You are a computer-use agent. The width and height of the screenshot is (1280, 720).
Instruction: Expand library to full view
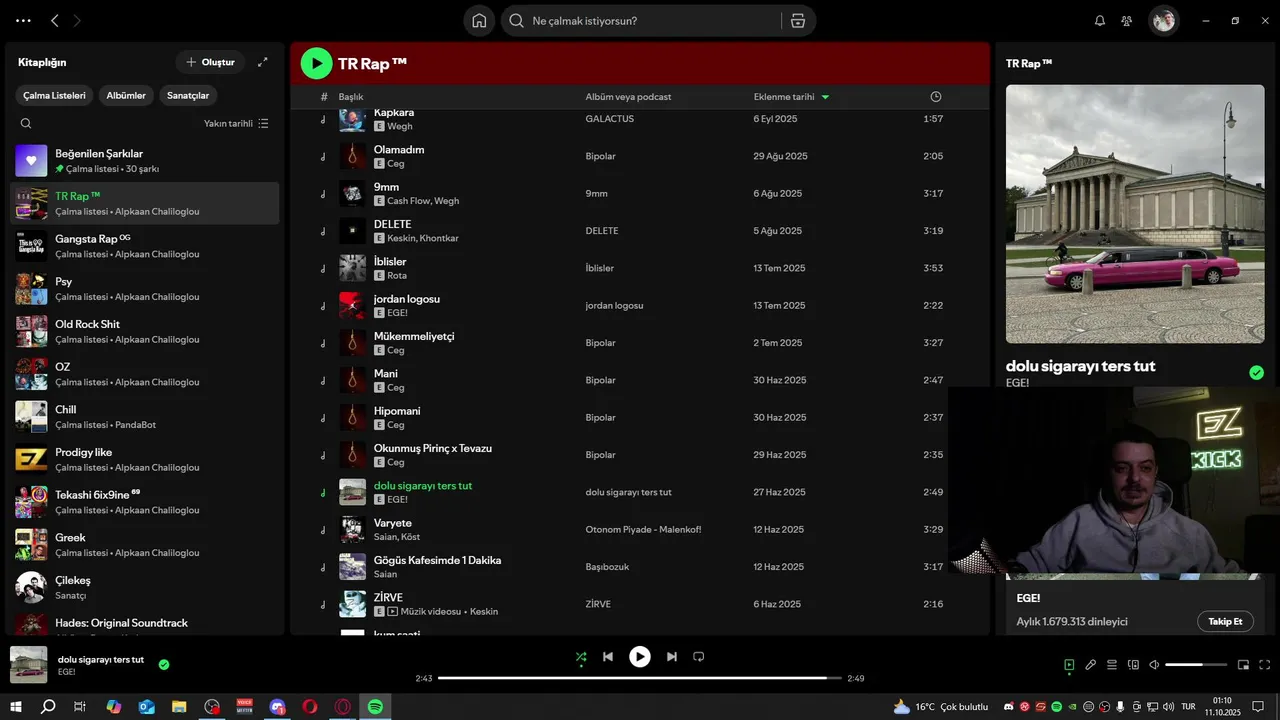click(x=263, y=62)
